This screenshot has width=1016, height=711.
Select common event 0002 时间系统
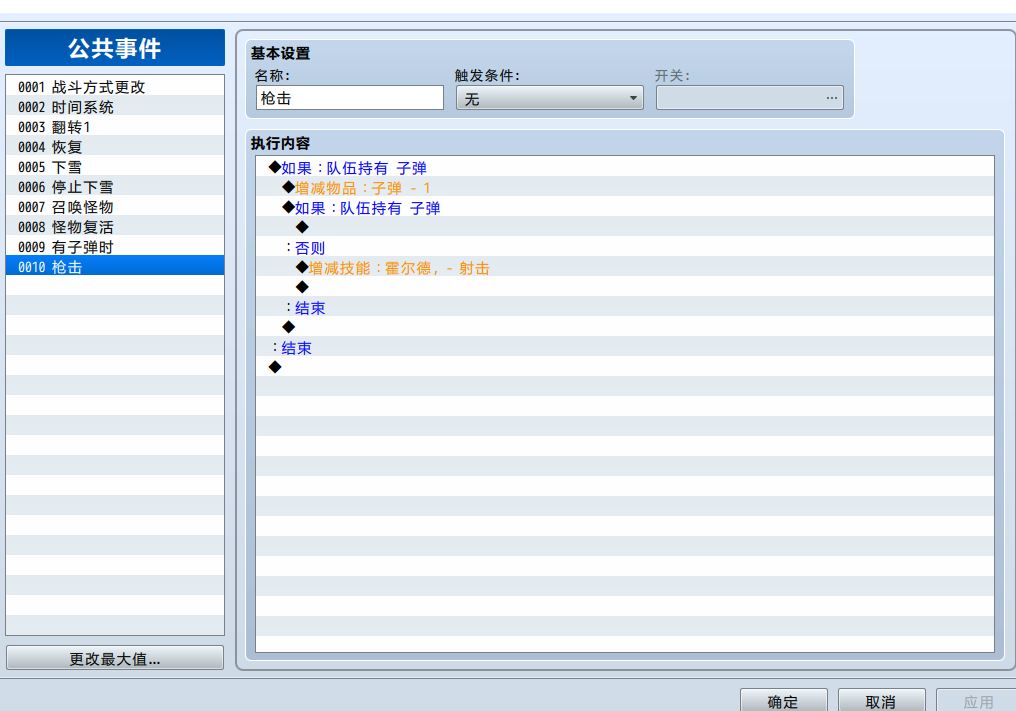point(115,106)
